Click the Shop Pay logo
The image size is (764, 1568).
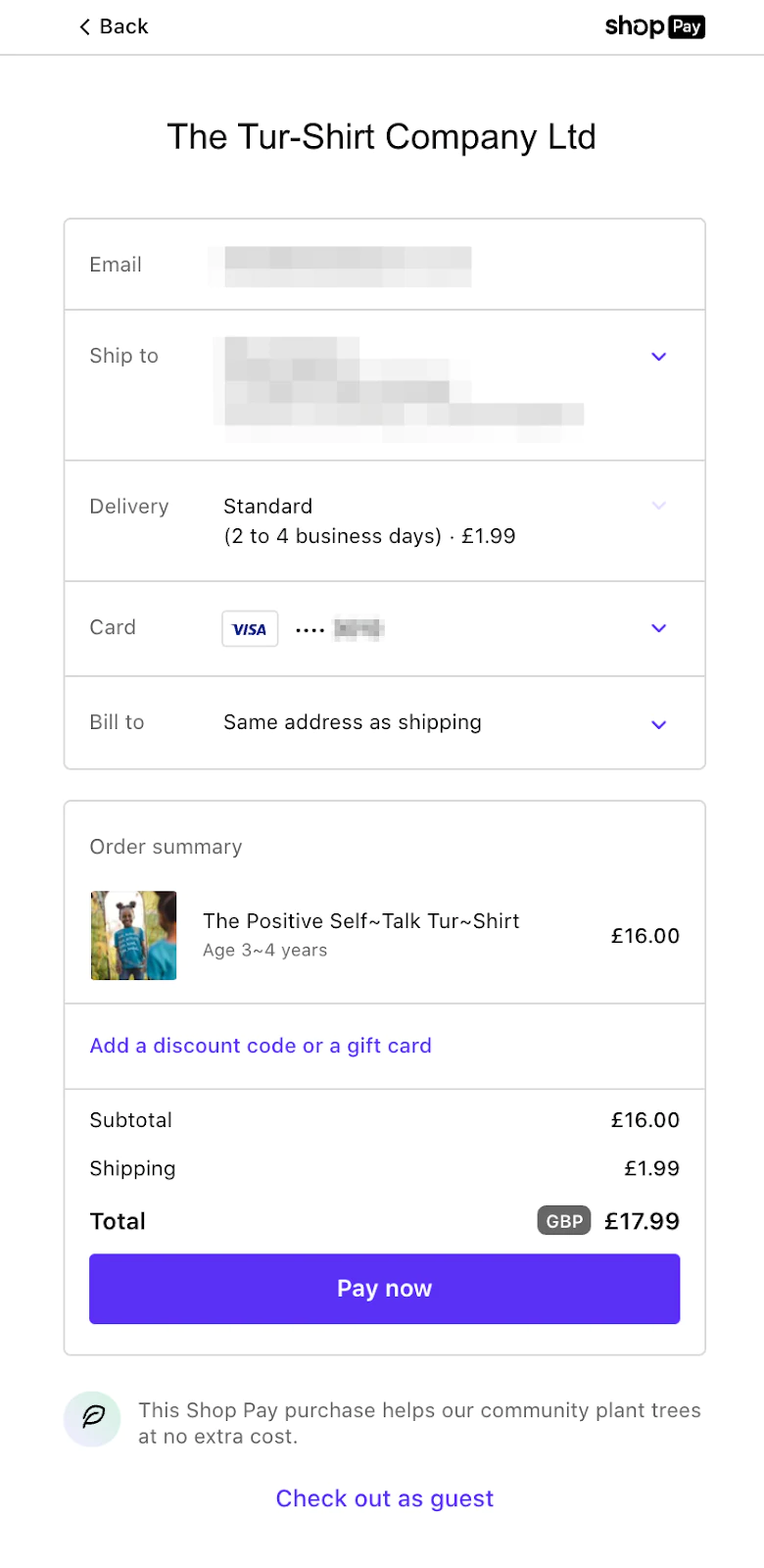click(654, 26)
